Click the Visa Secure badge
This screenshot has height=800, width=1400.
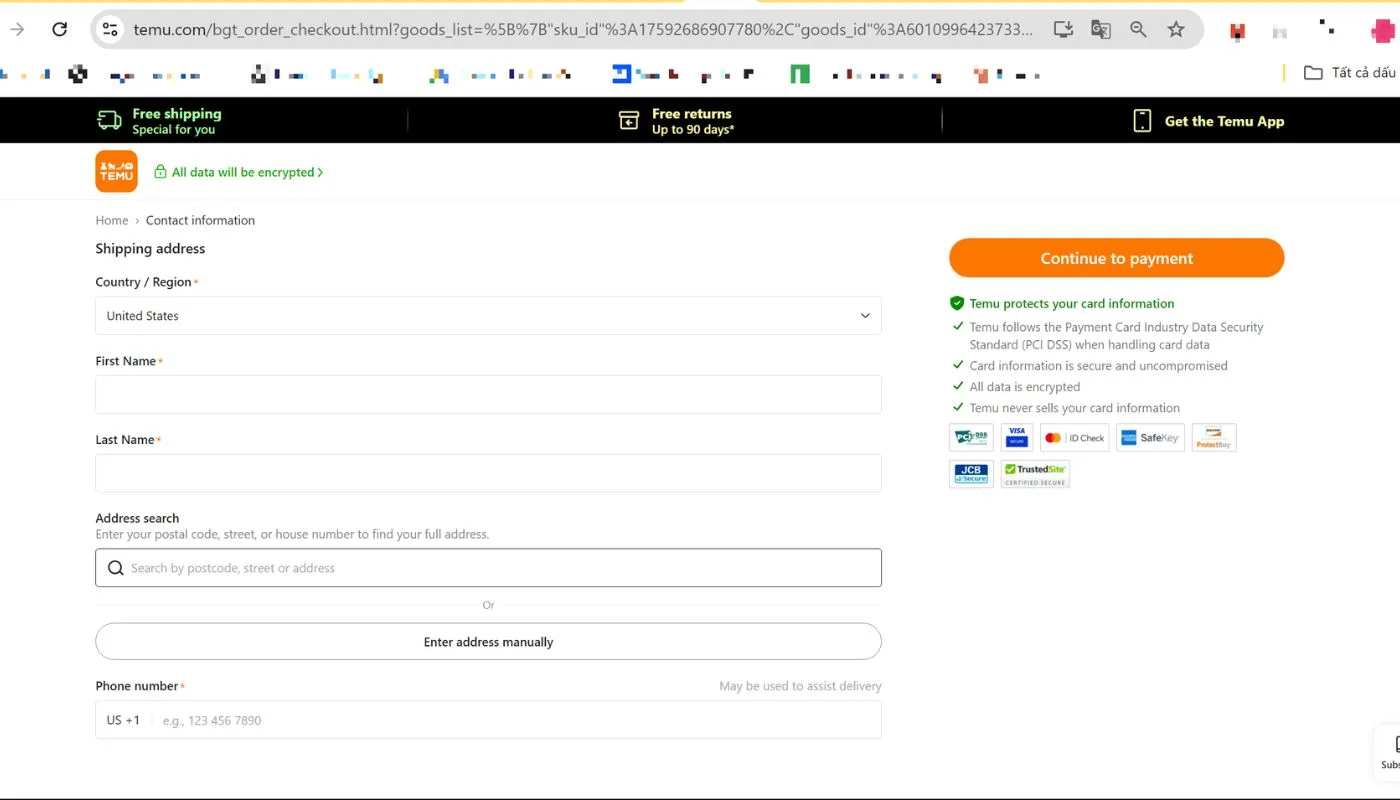click(1017, 437)
